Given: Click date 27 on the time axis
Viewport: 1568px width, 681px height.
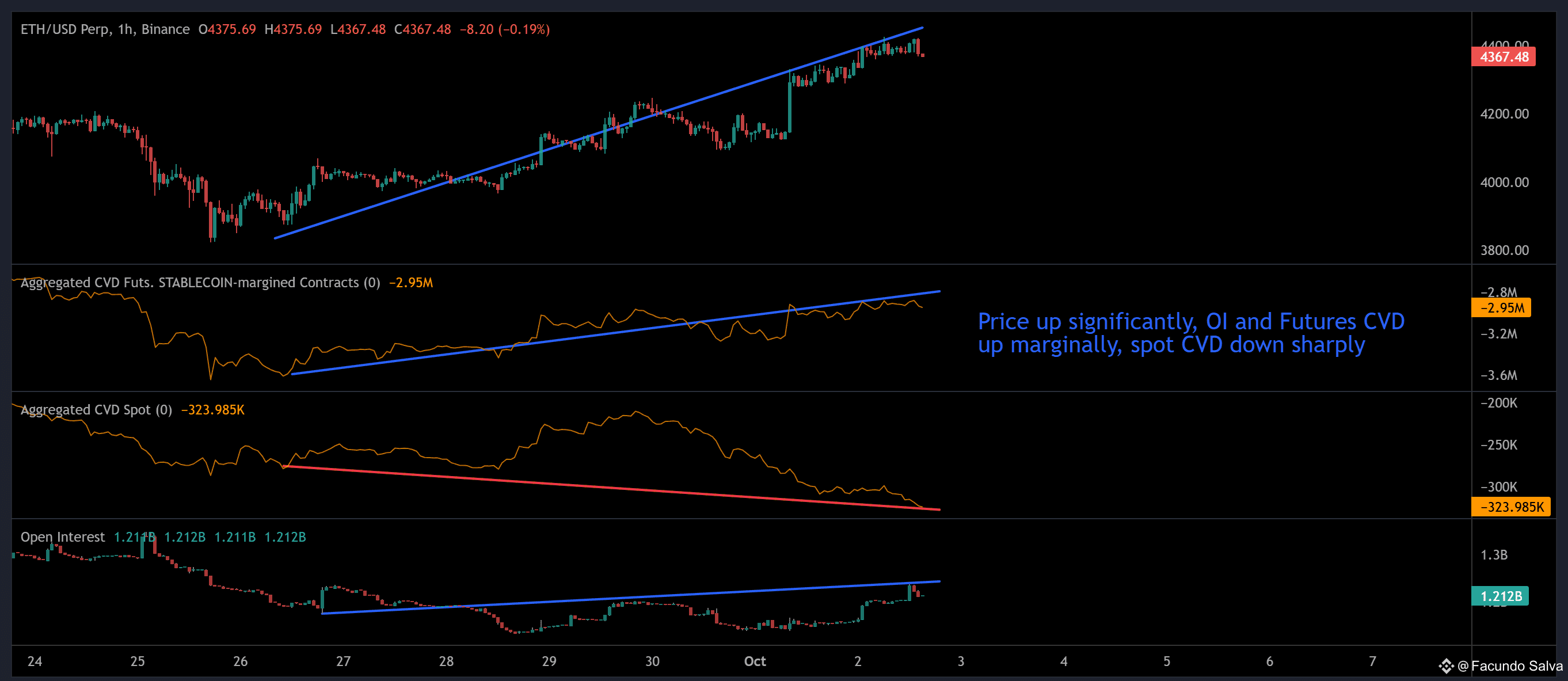Looking at the screenshot, I should [x=343, y=661].
